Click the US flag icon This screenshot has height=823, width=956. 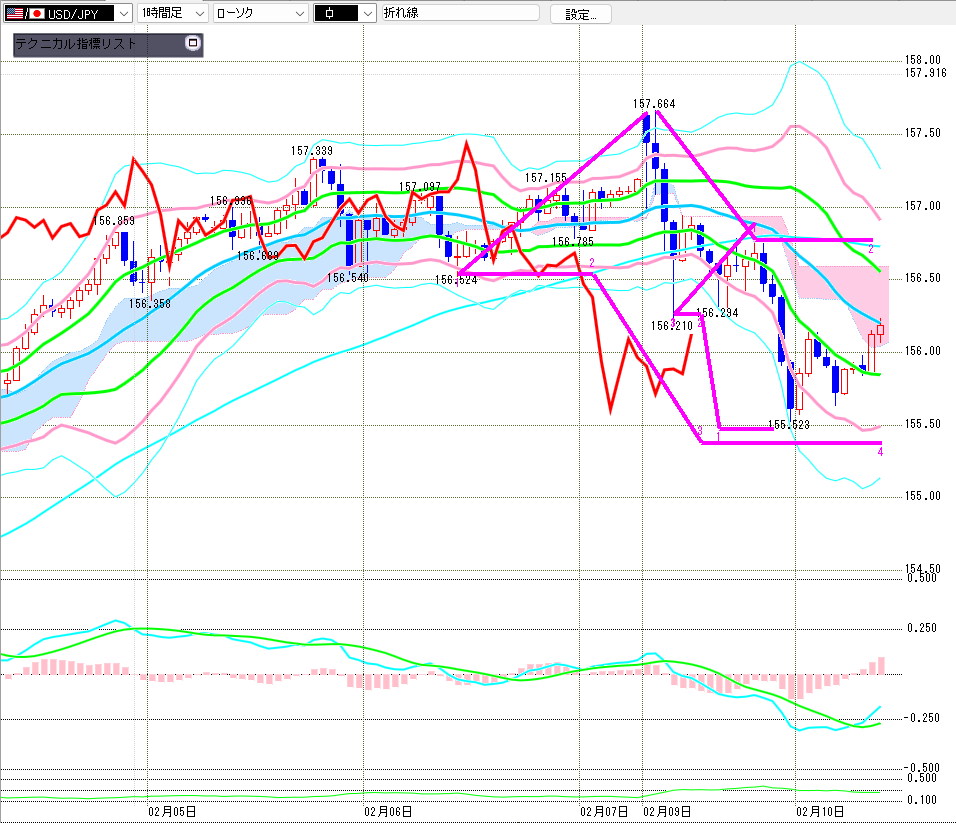click(14, 13)
